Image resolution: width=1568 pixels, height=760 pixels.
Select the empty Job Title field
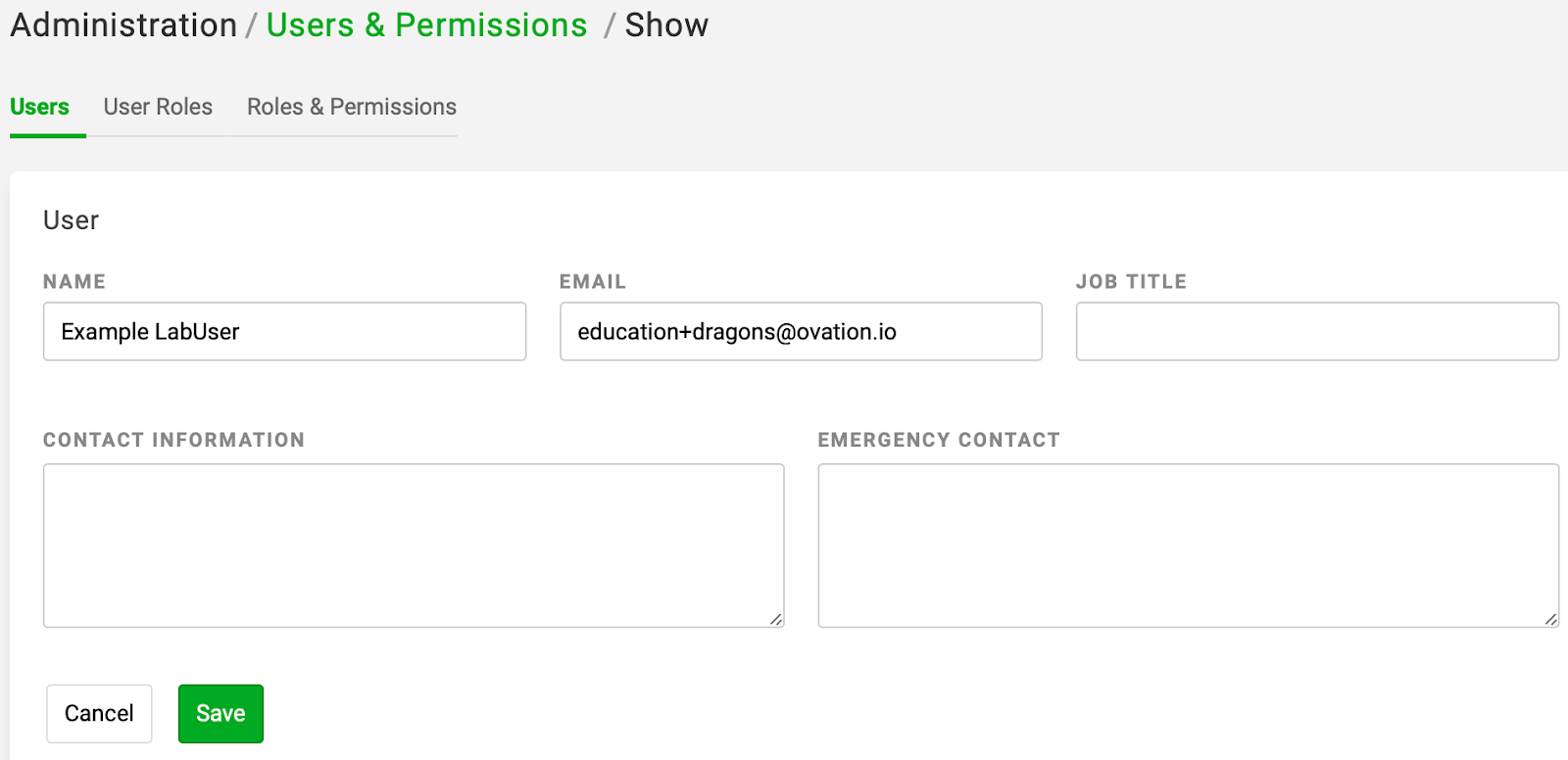(x=1317, y=331)
